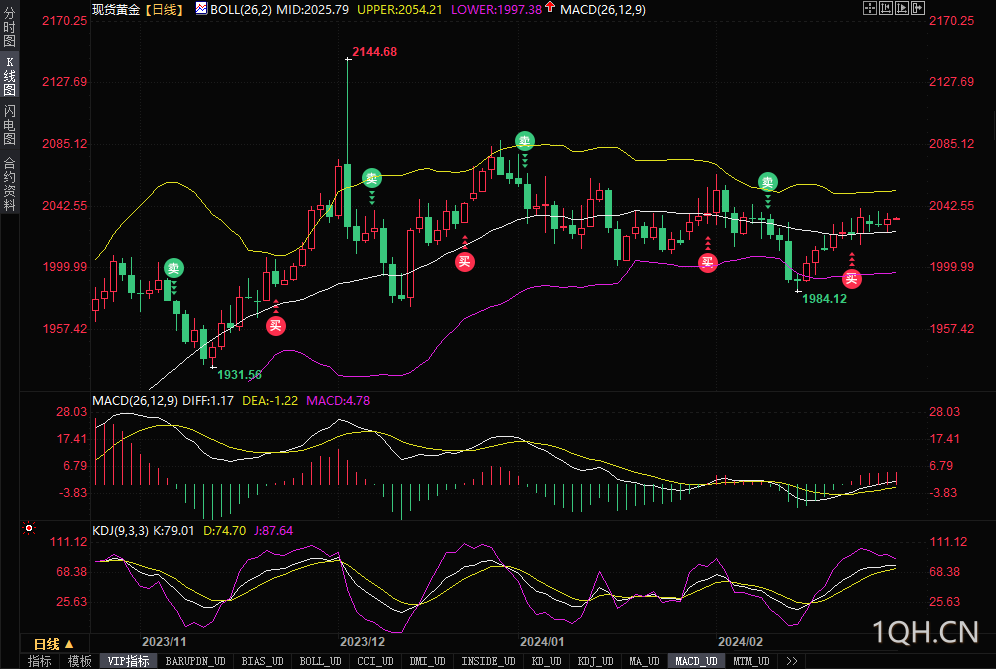Click the UPPER:2054.21 value

[400, 10]
